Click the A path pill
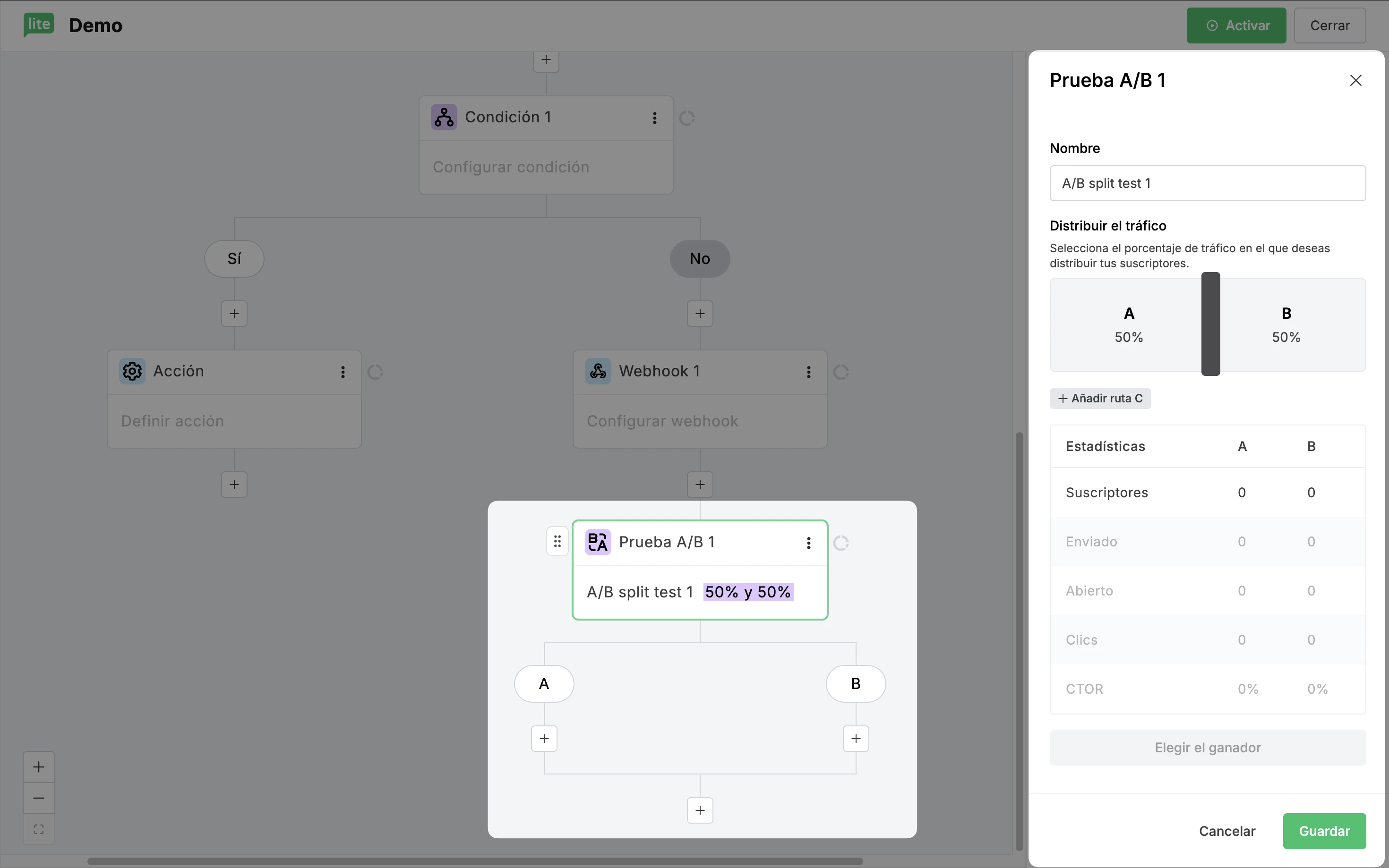 click(544, 684)
